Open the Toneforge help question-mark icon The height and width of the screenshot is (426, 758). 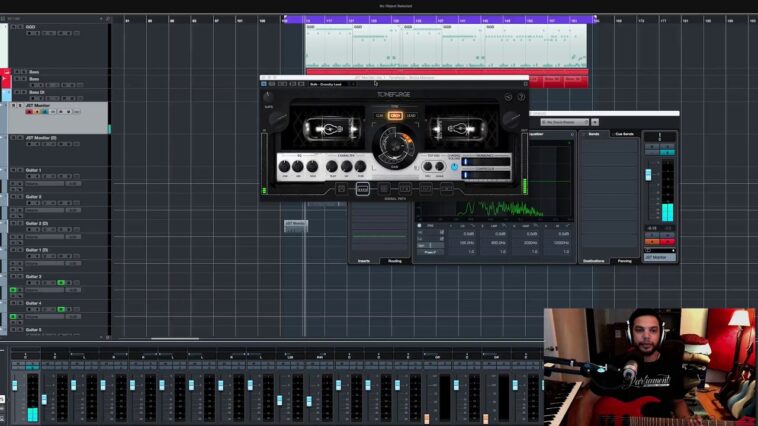click(x=521, y=97)
